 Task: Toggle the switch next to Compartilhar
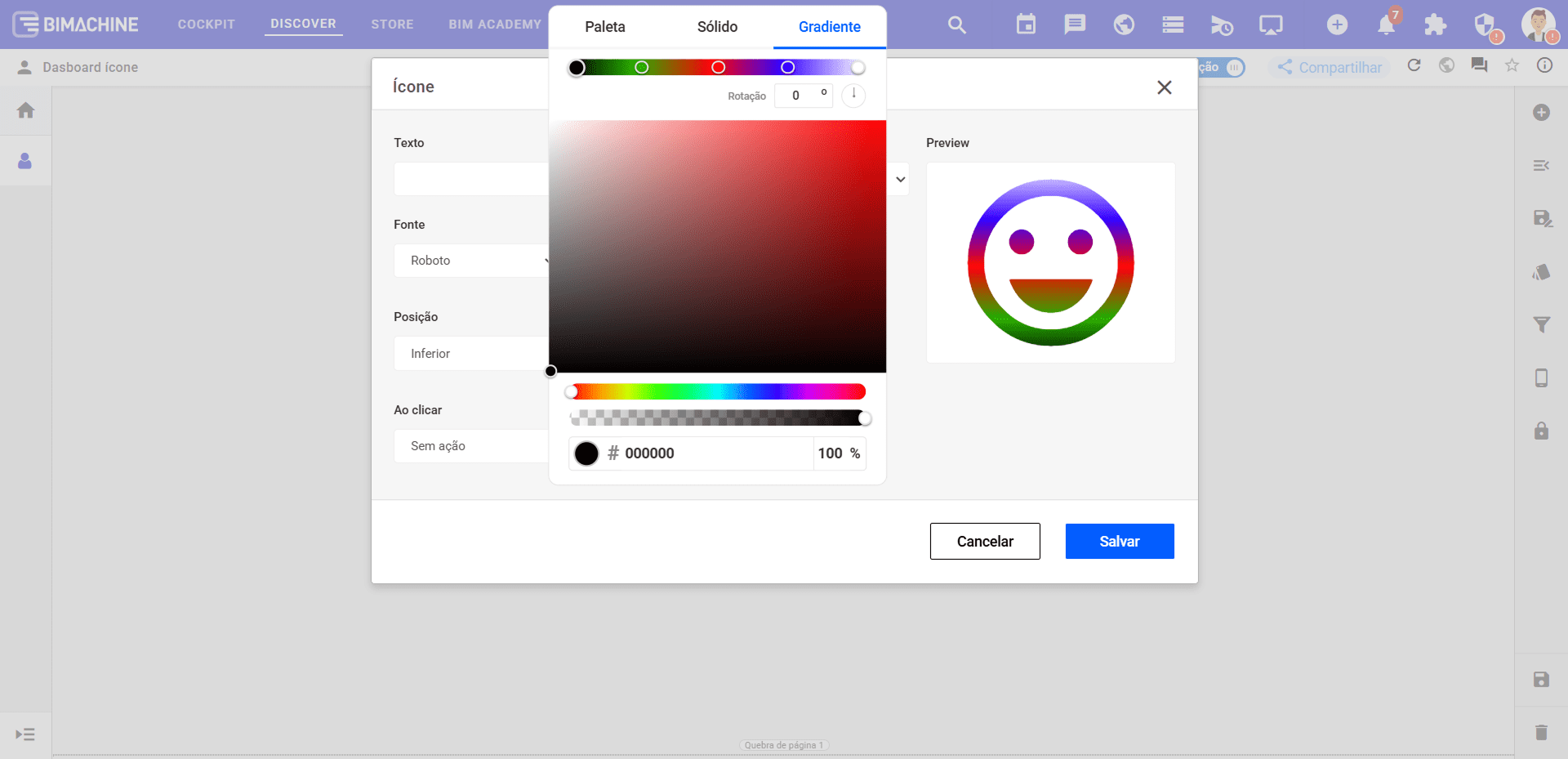point(1232,67)
